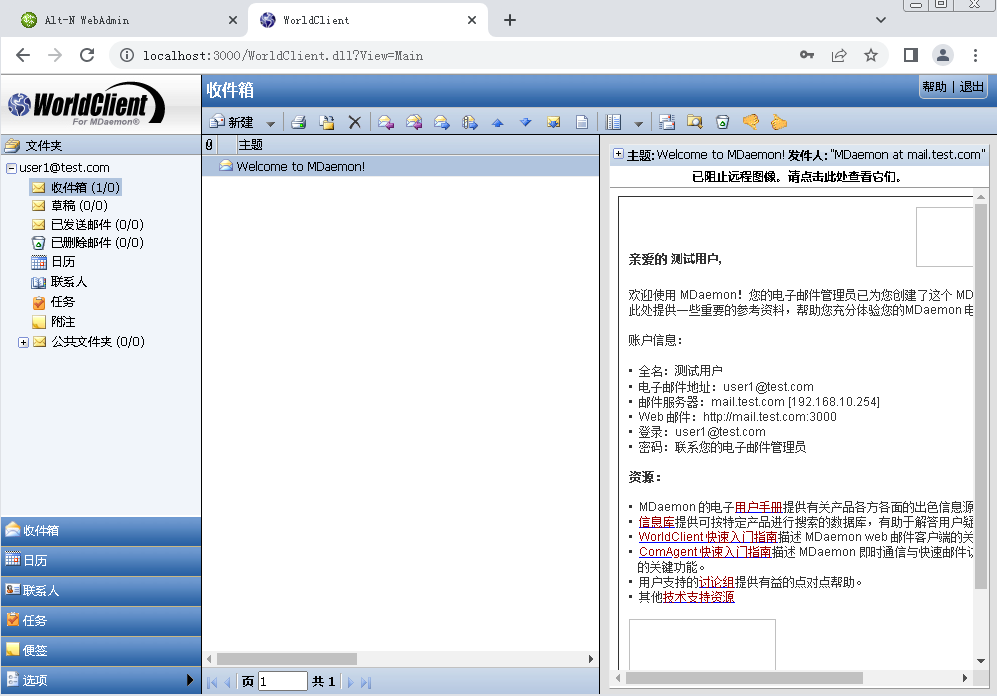The height and width of the screenshot is (696, 997).
Task: Select the Welcome to MDaemon! message
Action: (401, 167)
